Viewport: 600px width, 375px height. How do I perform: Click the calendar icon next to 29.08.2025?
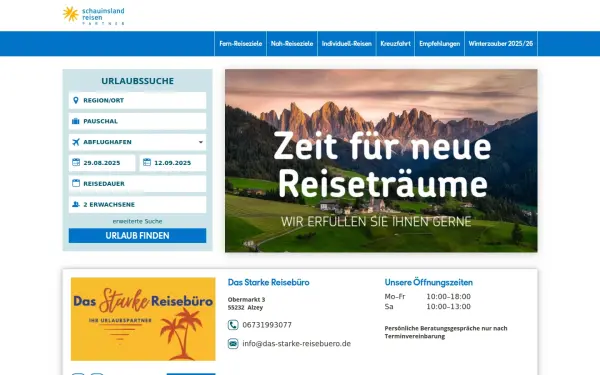tap(76, 163)
